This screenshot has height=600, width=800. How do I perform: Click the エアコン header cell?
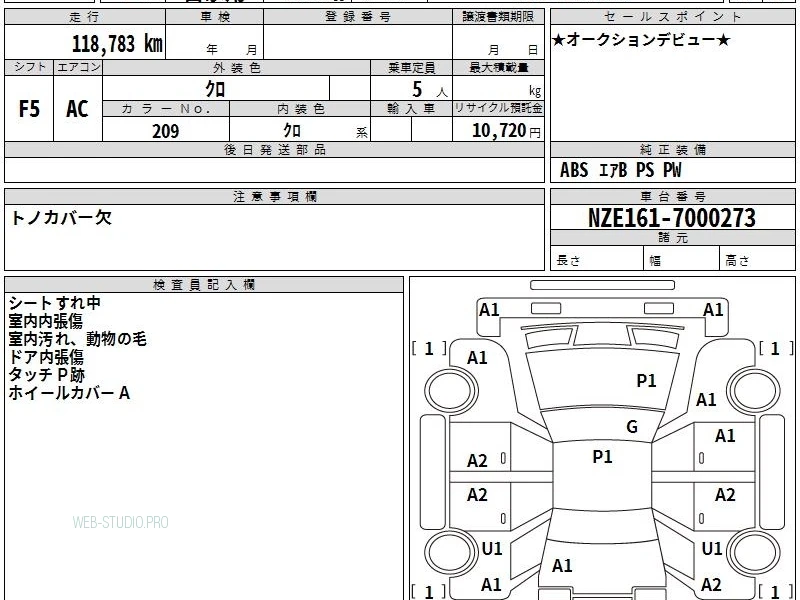tap(78, 67)
